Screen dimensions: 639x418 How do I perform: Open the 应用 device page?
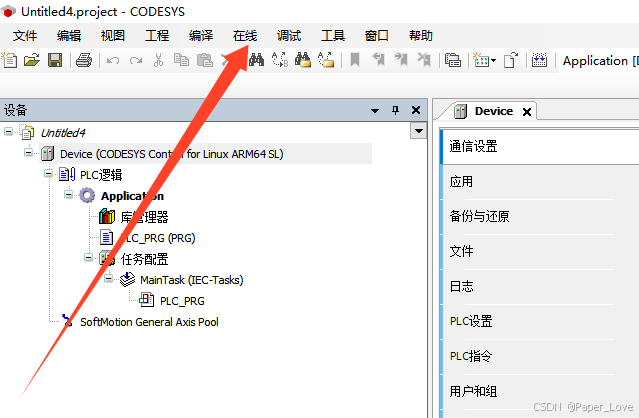pyautogui.click(x=540, y=182)
